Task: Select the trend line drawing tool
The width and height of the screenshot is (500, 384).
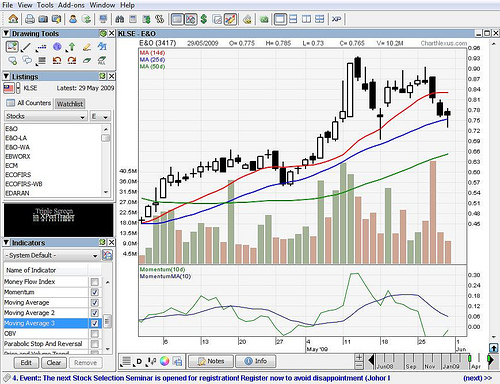Action: tap(26, 47)
